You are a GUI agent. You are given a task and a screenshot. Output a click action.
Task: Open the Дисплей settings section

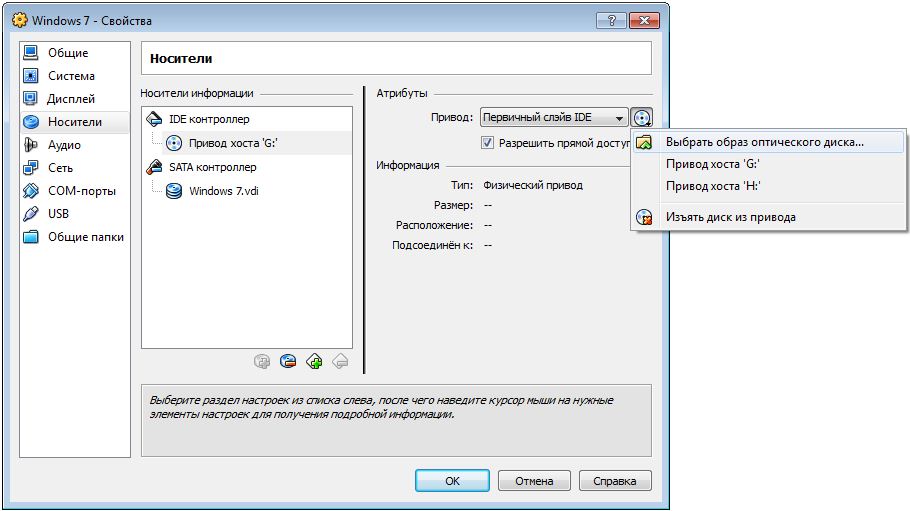tap(74, 99)
